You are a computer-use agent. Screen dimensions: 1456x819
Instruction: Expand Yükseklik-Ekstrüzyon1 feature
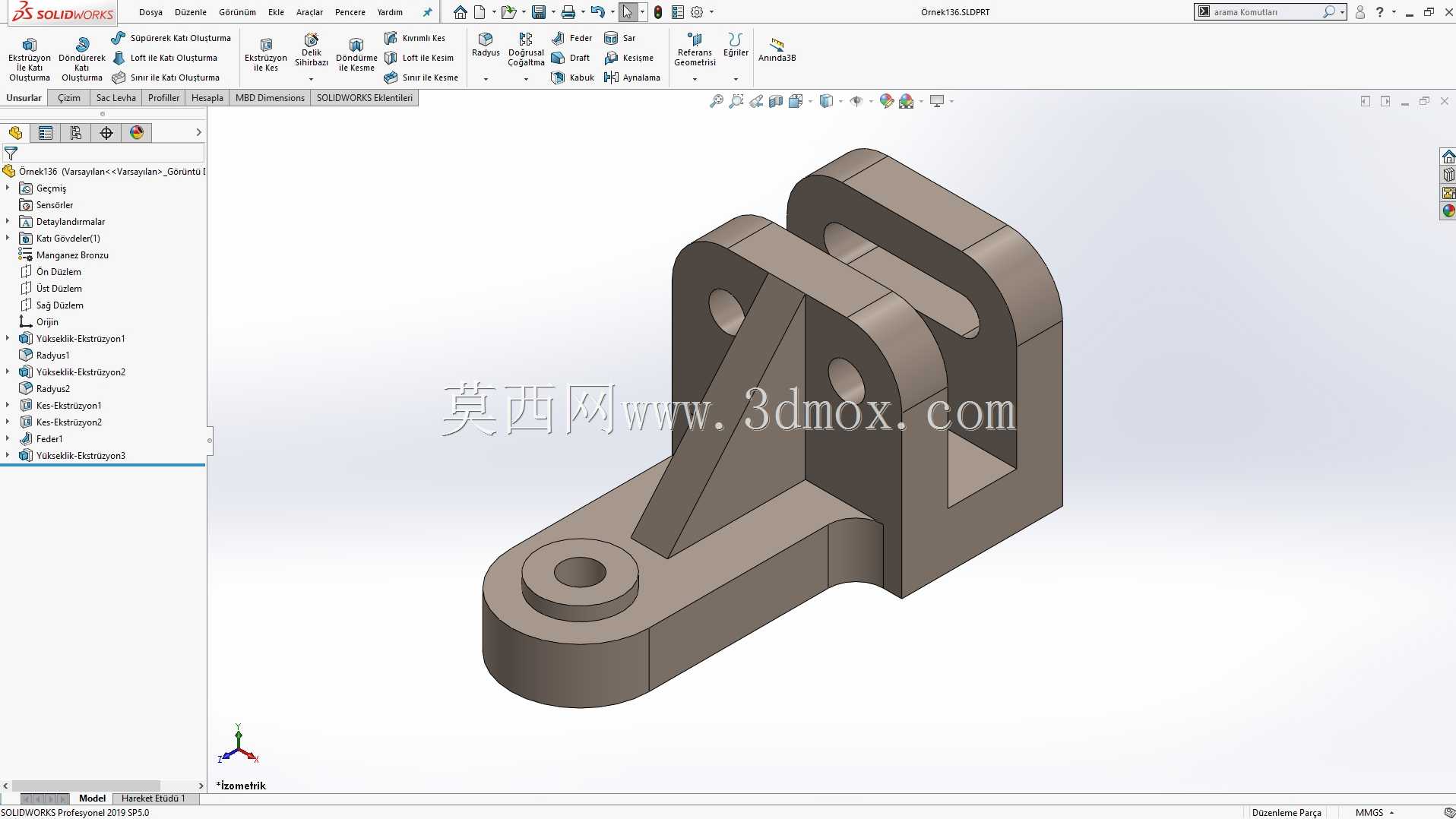[x=8, y=338]
